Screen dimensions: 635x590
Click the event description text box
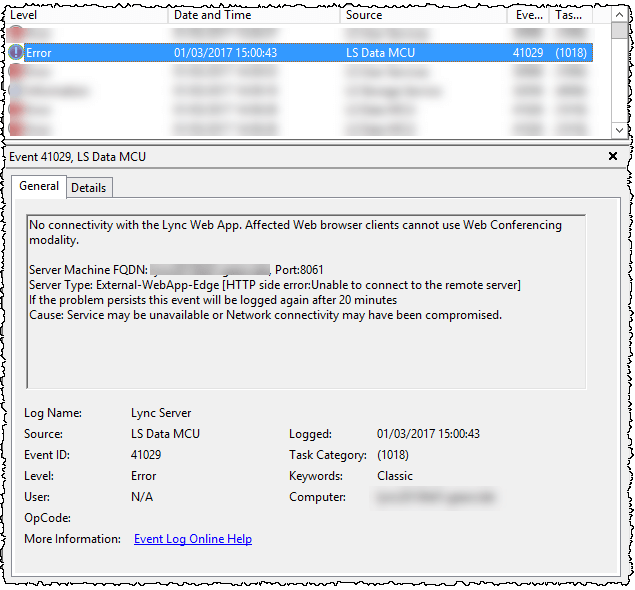point(306,302)
